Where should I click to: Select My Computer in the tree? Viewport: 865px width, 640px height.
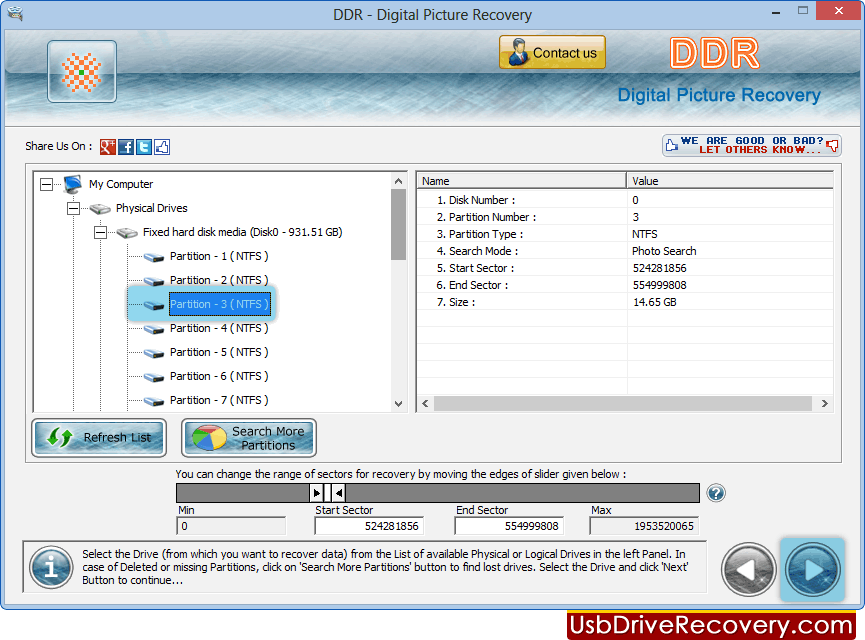tap(121, 184)
